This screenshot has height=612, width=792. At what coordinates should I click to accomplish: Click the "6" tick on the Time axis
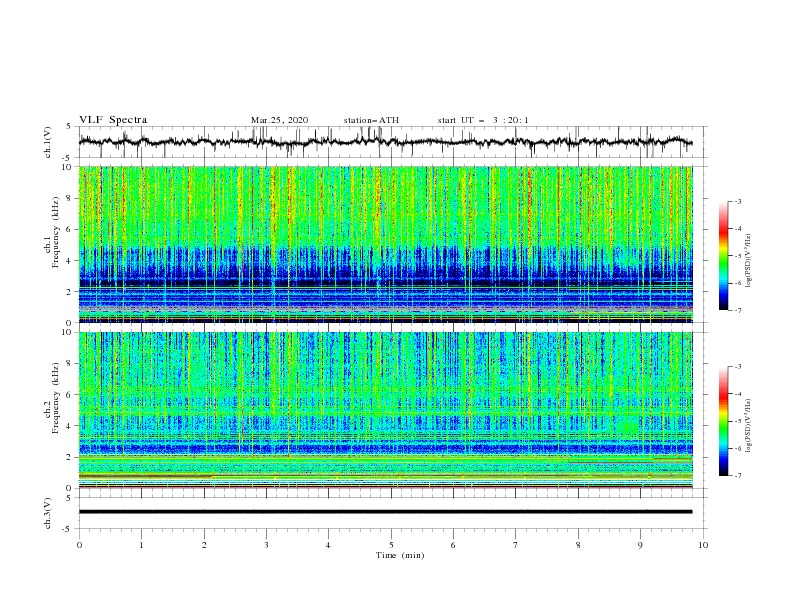tap(453, 545)
